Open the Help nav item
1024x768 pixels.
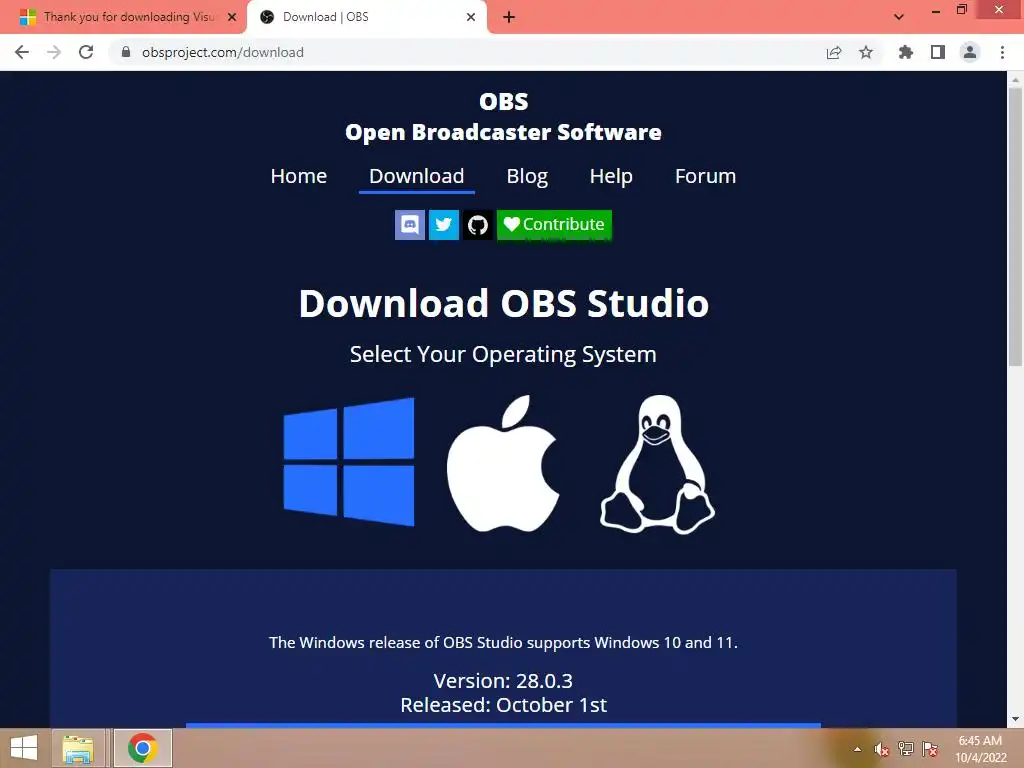(x=611, y=176)
